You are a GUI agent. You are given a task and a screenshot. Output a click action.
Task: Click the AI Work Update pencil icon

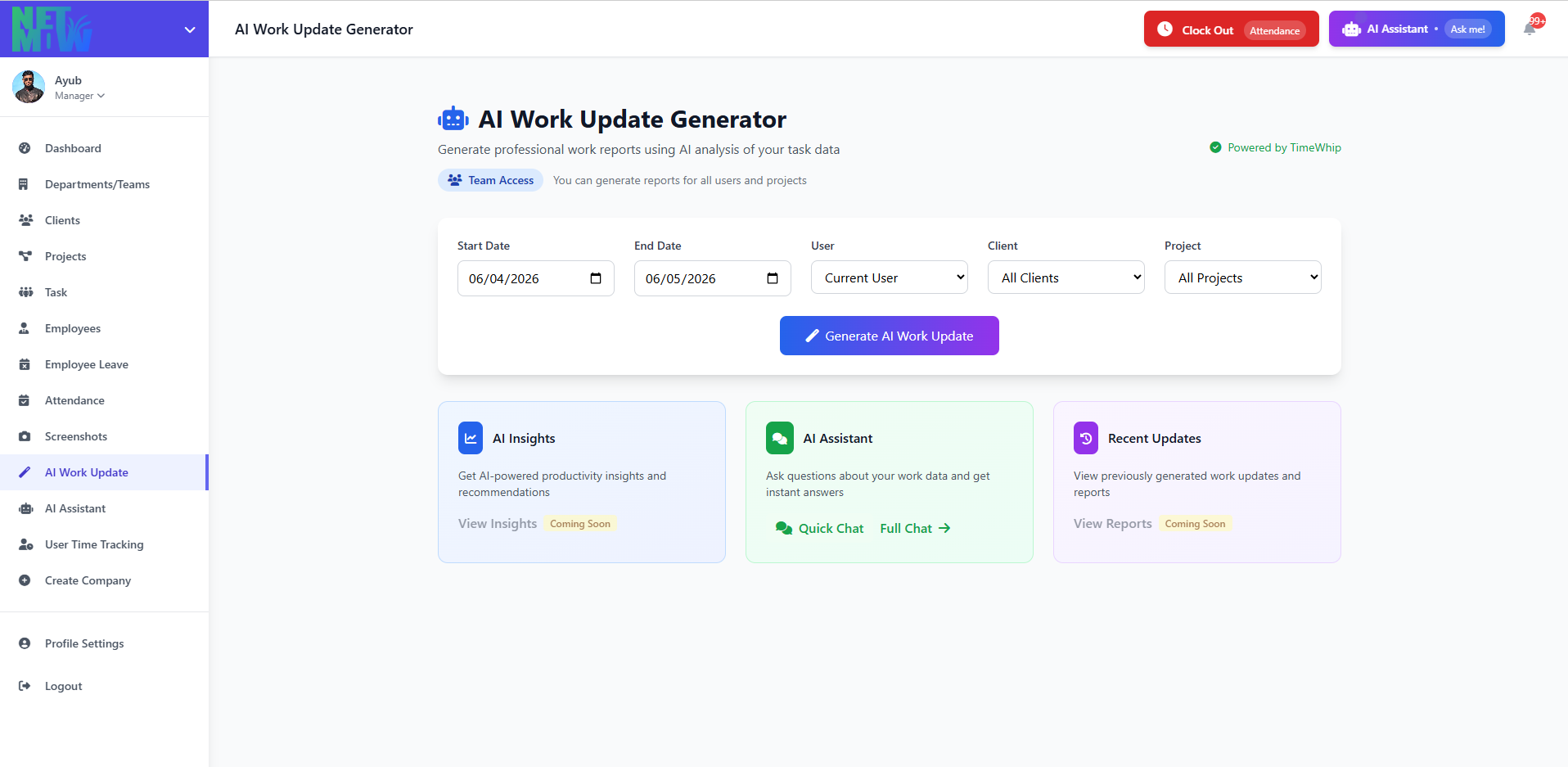(x=25, y=472)
